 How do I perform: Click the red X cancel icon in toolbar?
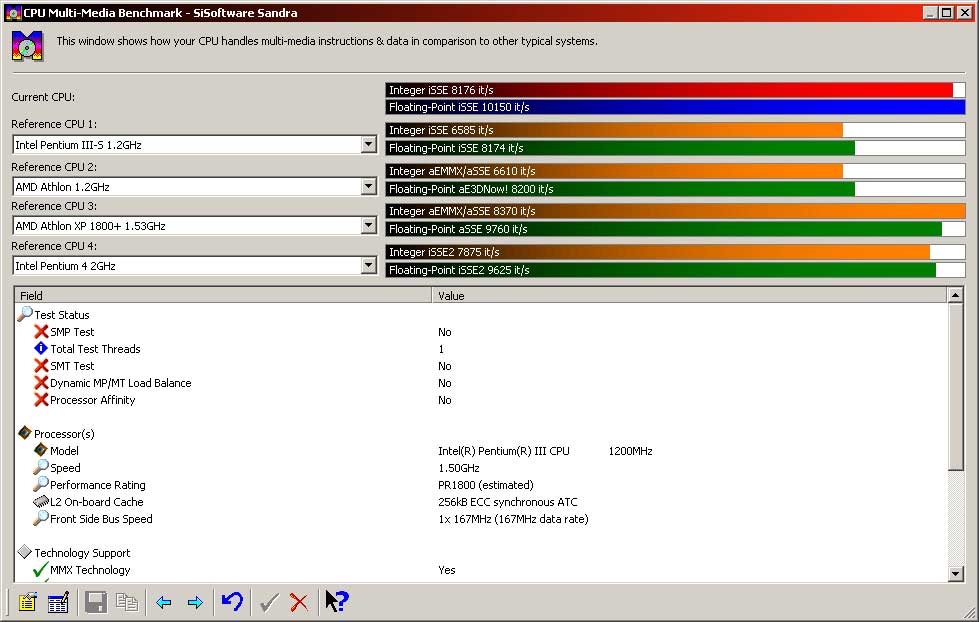tap(299, 602)
